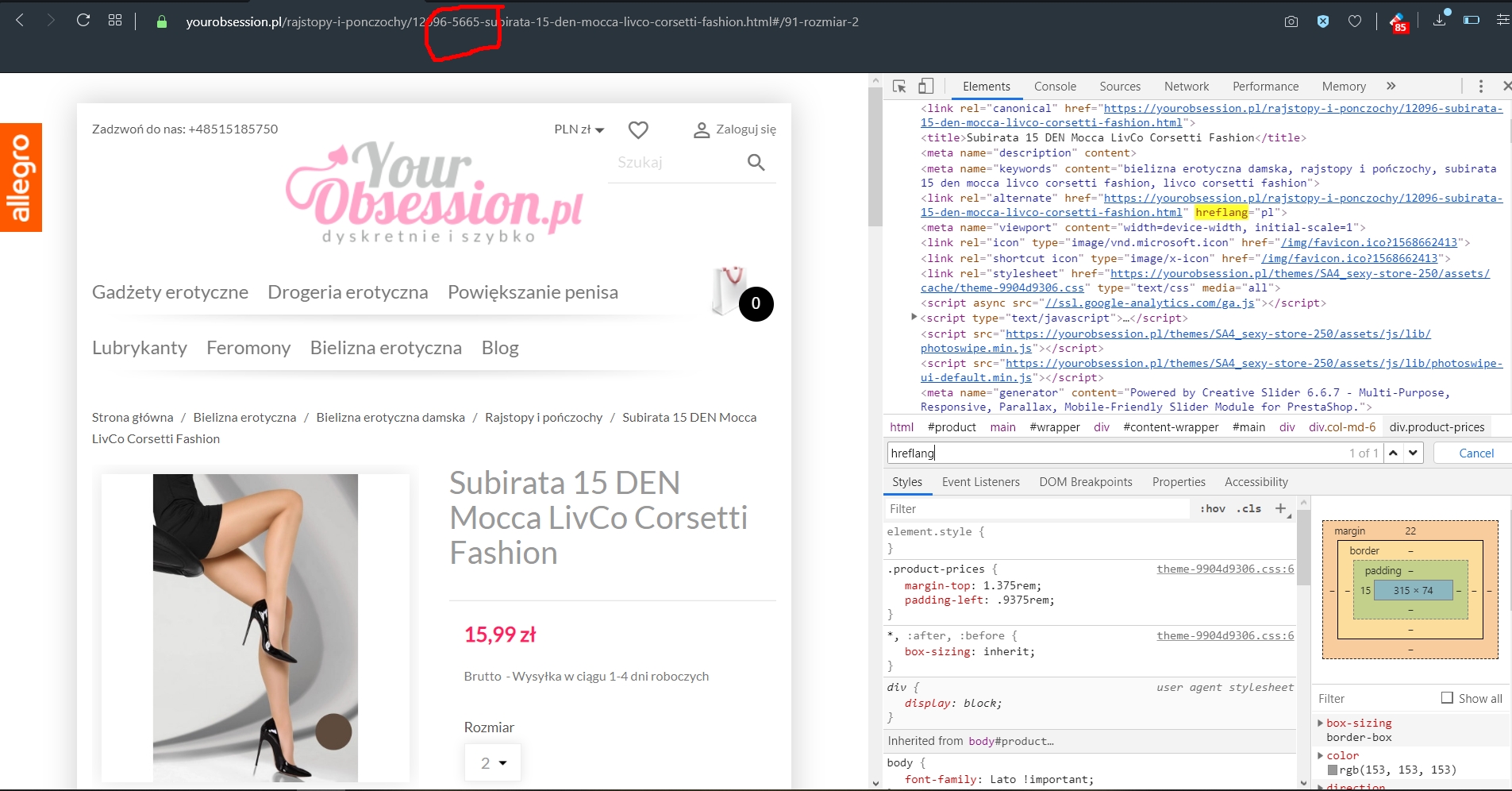The height and width of the screenshot is (791, 1512).
Task: Open browser settings sliders icon
Action: click(x=1503, y=21)
